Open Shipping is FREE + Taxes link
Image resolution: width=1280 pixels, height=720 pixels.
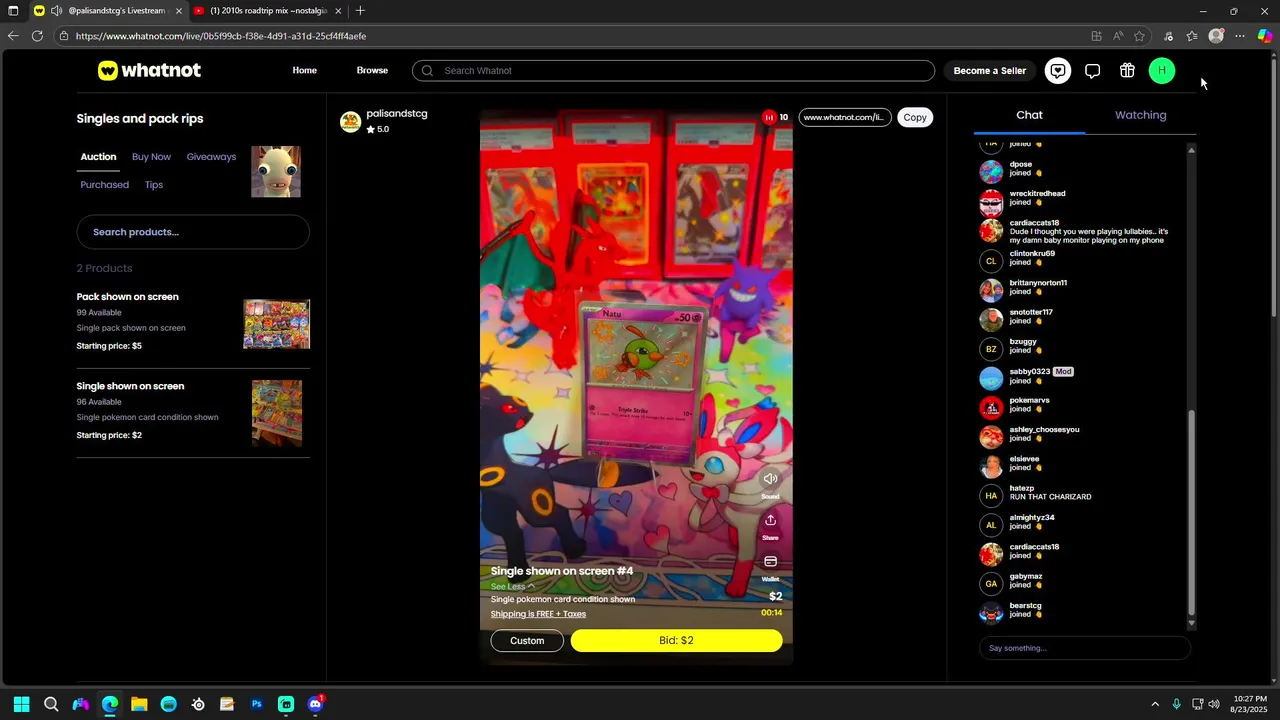(538, 614)
